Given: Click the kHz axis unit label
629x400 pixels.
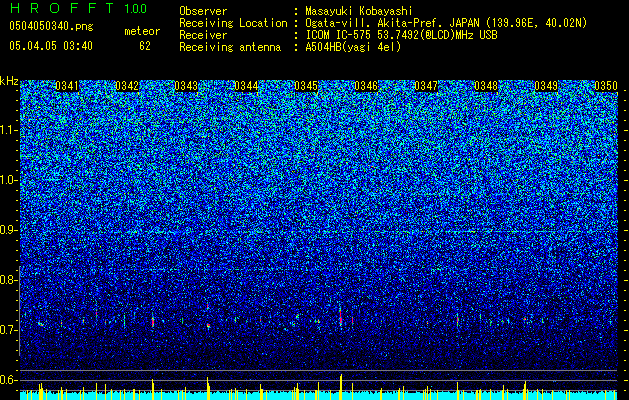Looking at the screenshot, I should point(9,81).
